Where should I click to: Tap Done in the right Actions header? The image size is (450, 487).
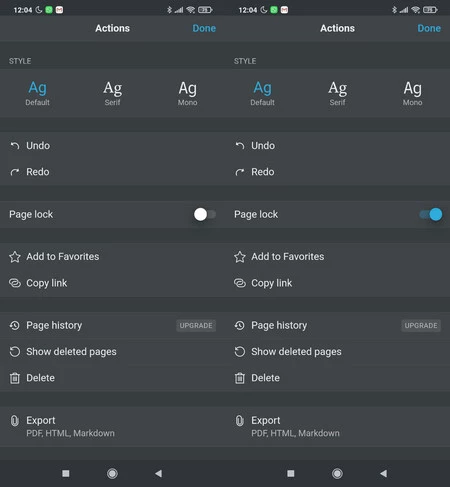pyautogui.click(x=429, y=28)
